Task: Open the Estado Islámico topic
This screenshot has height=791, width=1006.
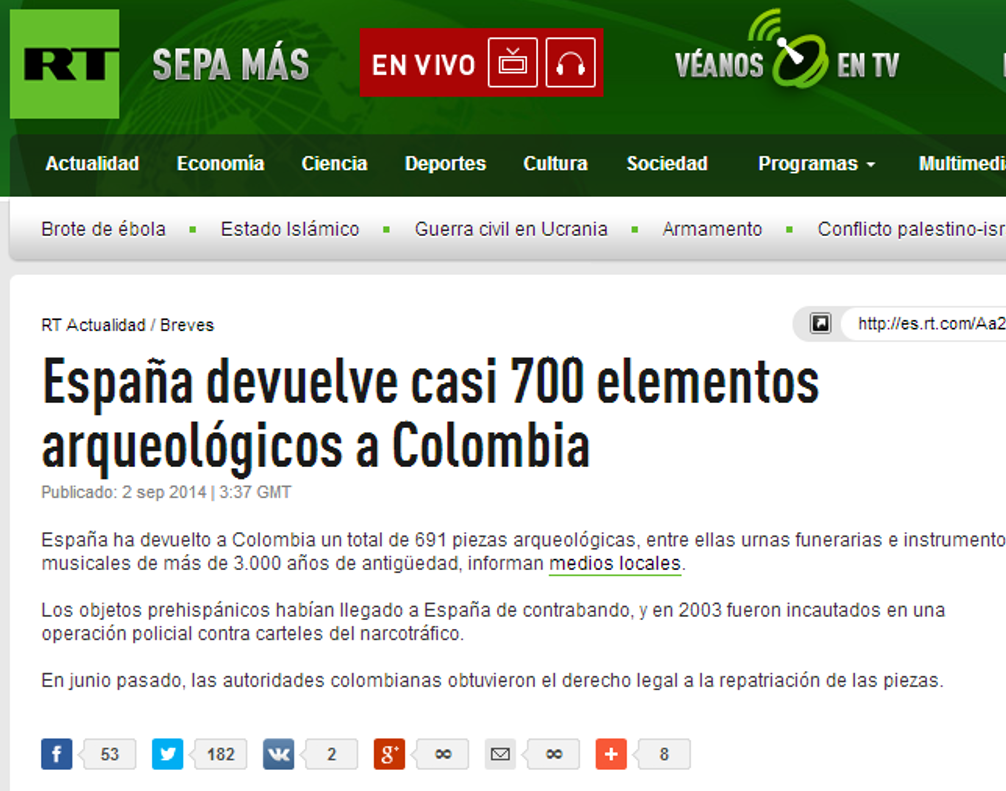Action: [x=290, y=229]
